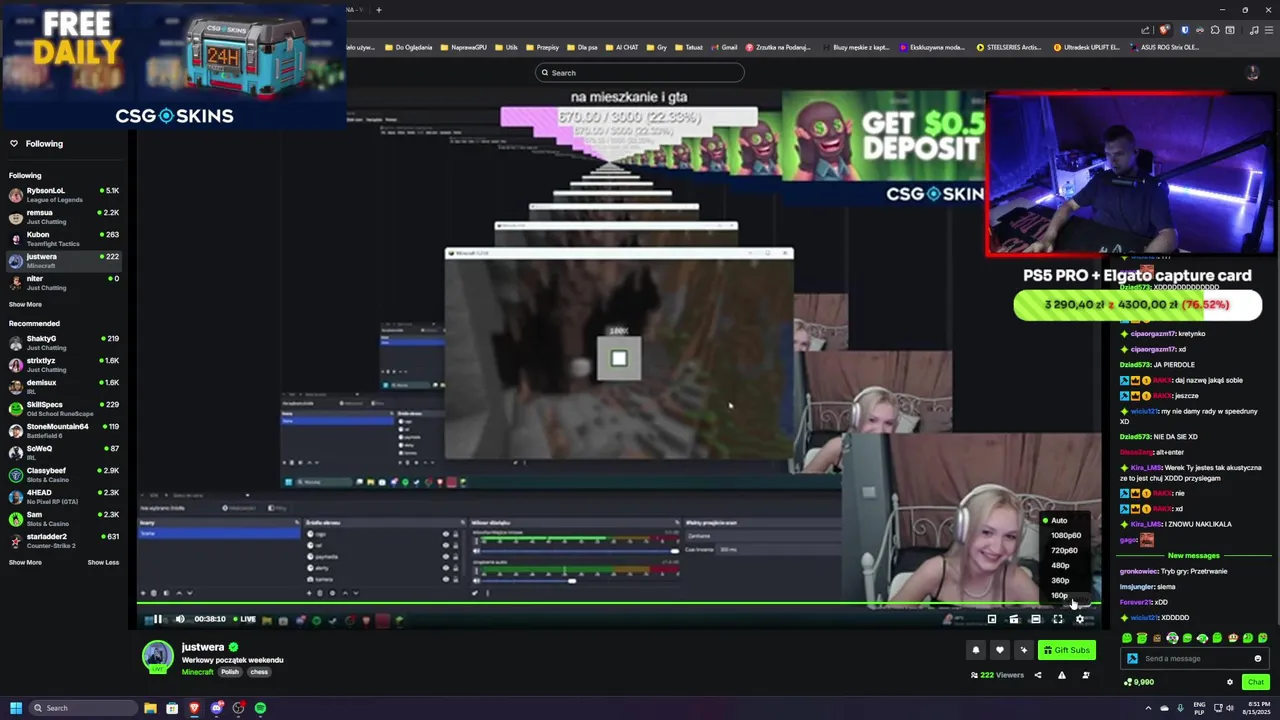1280x720 pixels.
Task: Open Classybeef recommended channel
Action: click(64, 474)
